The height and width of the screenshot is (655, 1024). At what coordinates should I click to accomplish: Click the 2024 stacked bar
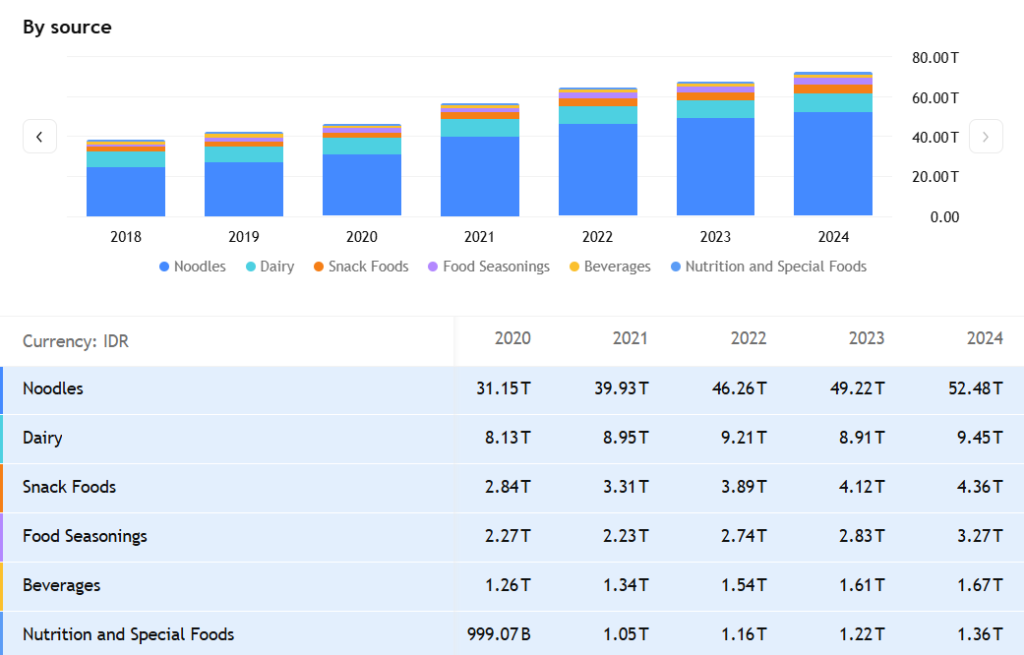[833, 150]
